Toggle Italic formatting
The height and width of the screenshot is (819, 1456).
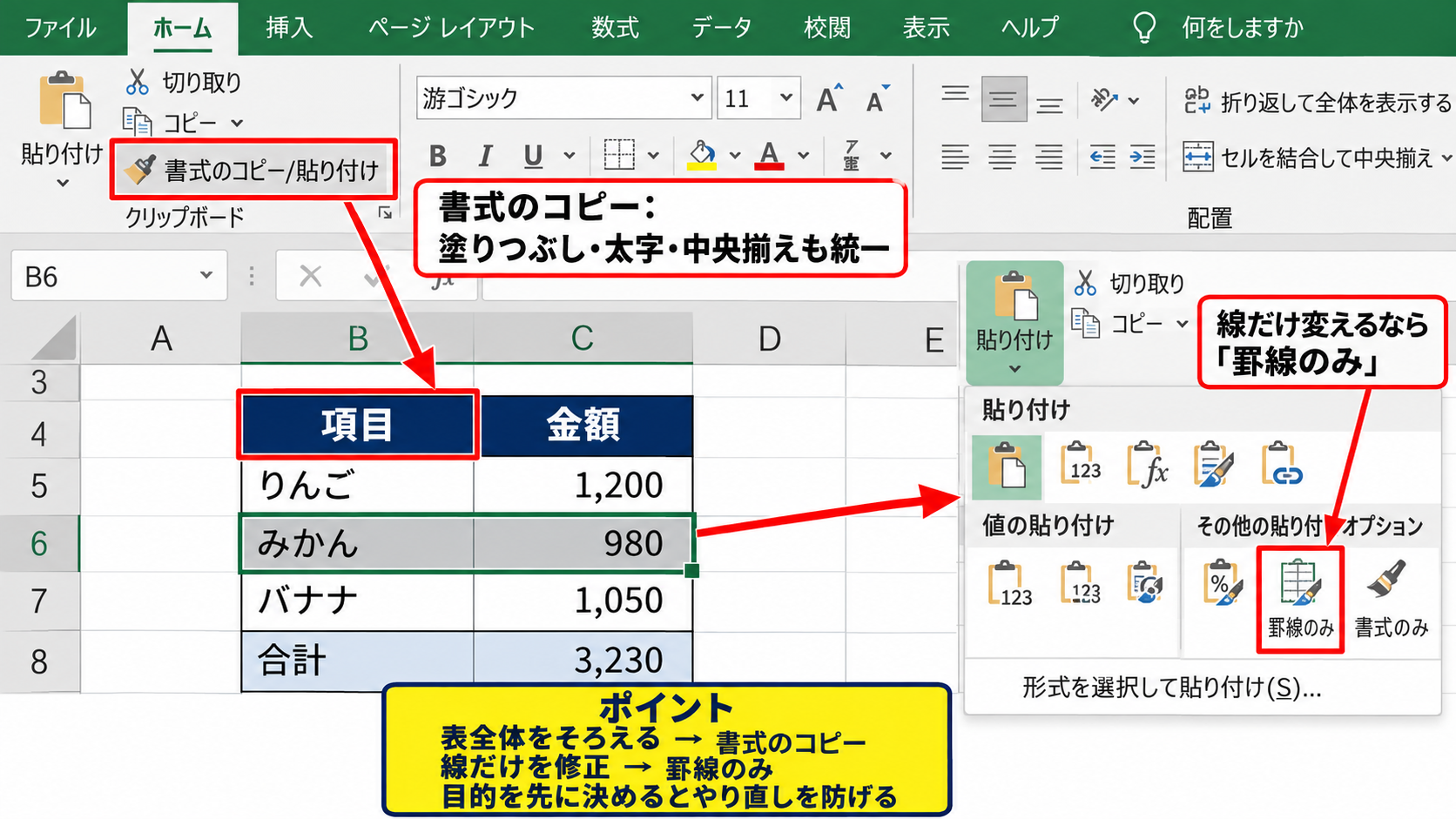pos(485,156)
